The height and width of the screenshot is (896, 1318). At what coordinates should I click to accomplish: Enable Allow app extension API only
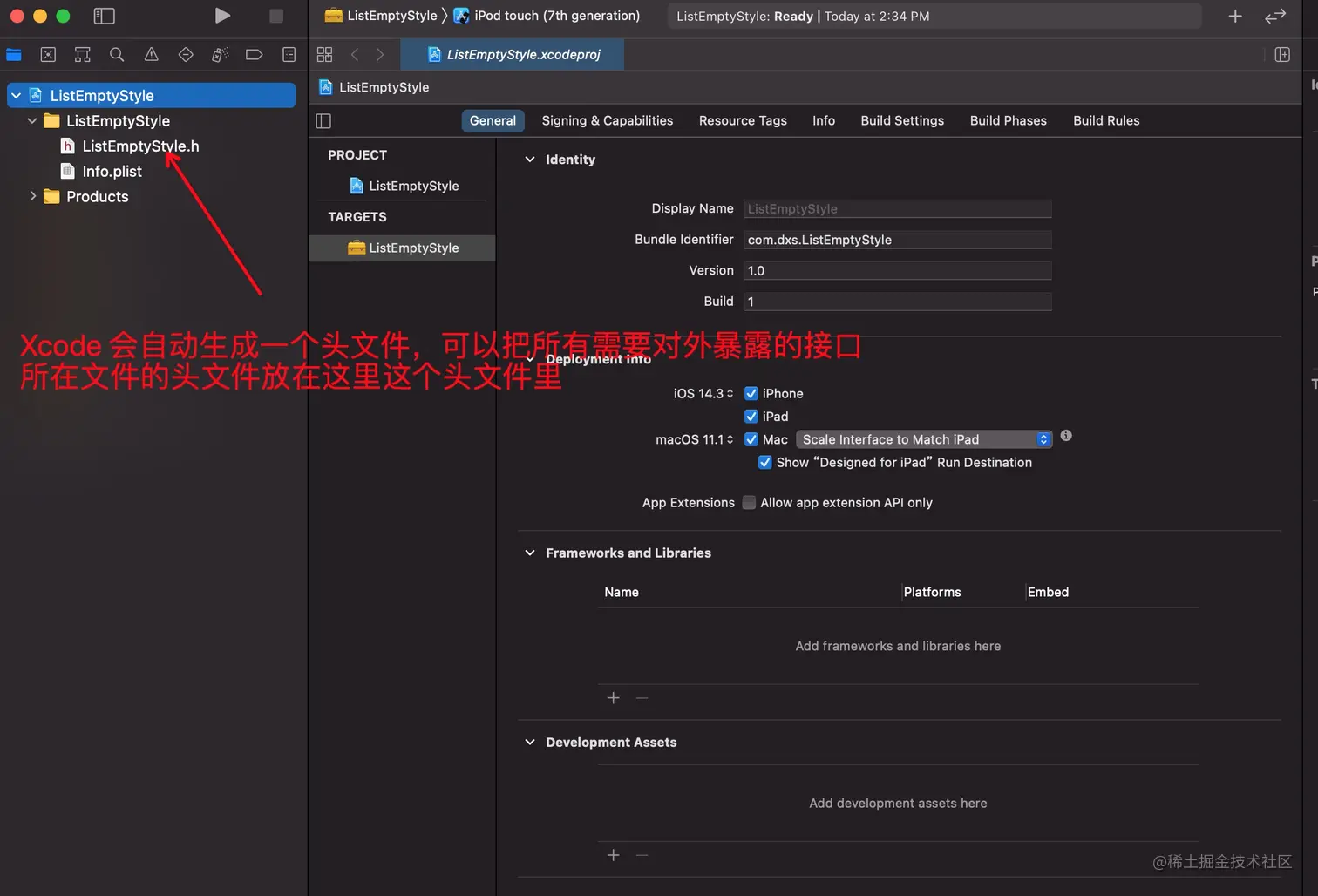pyautogui.click(x=749, y=503)
